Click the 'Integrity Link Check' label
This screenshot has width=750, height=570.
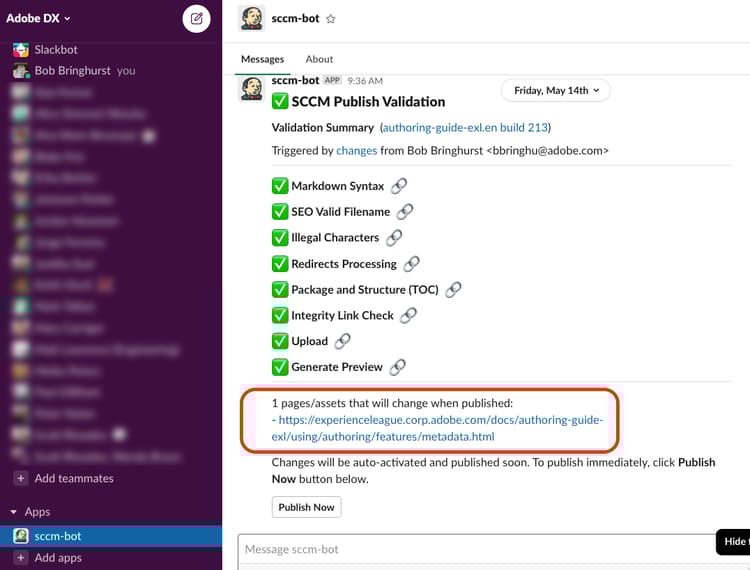click(x=342, y=316)
